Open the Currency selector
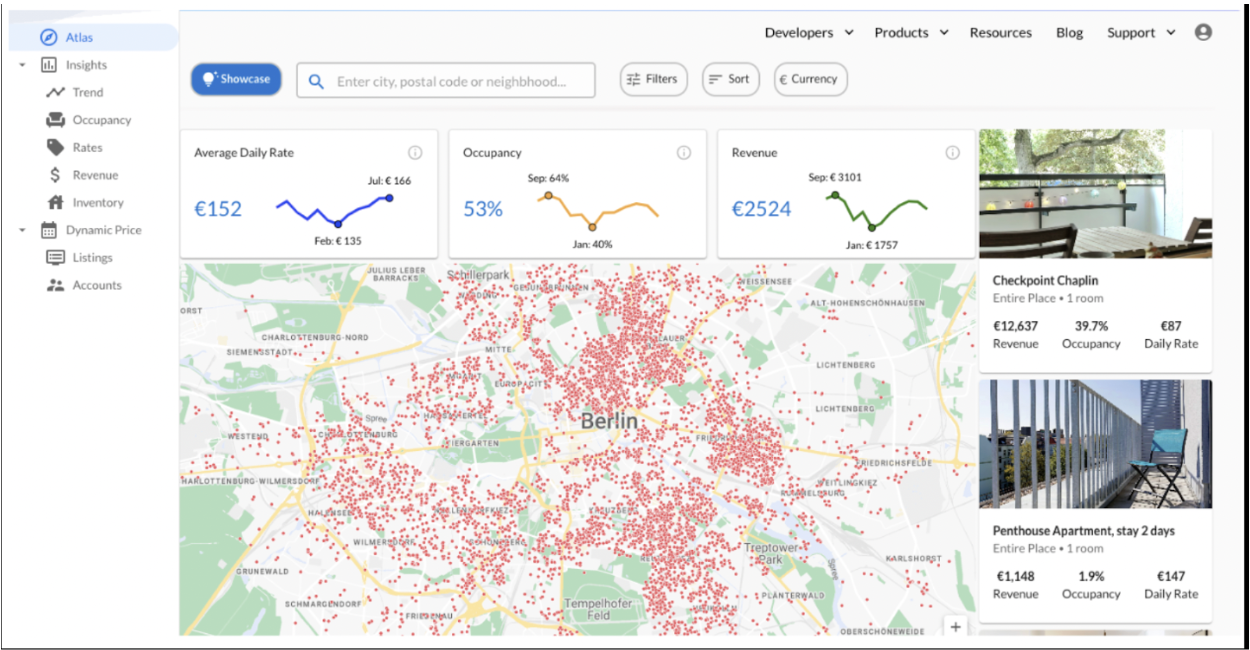This screenshot has height=650, width=1250. coord(810,79)
